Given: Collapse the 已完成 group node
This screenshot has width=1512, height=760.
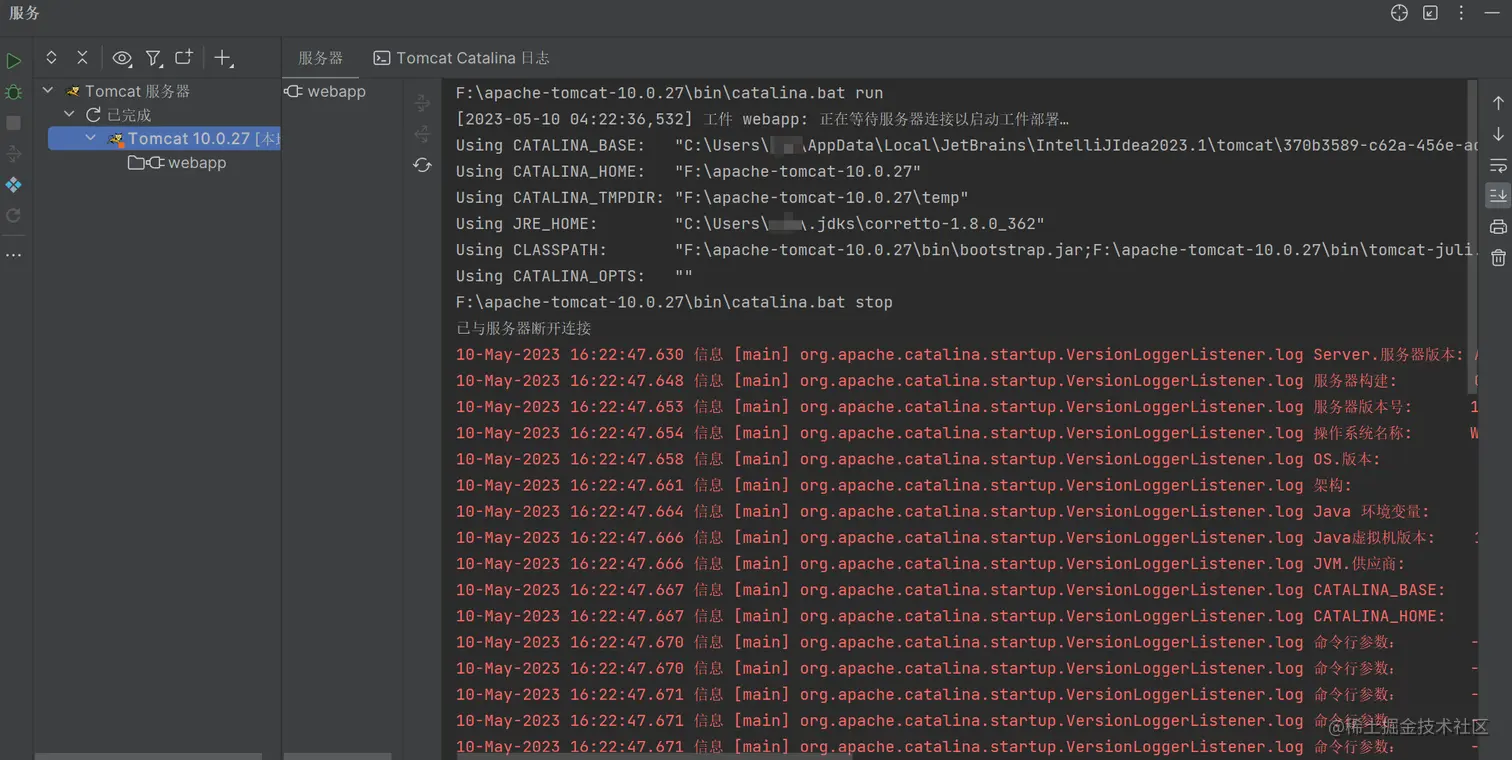Looking at the screenshot, I should coord(70,115).
